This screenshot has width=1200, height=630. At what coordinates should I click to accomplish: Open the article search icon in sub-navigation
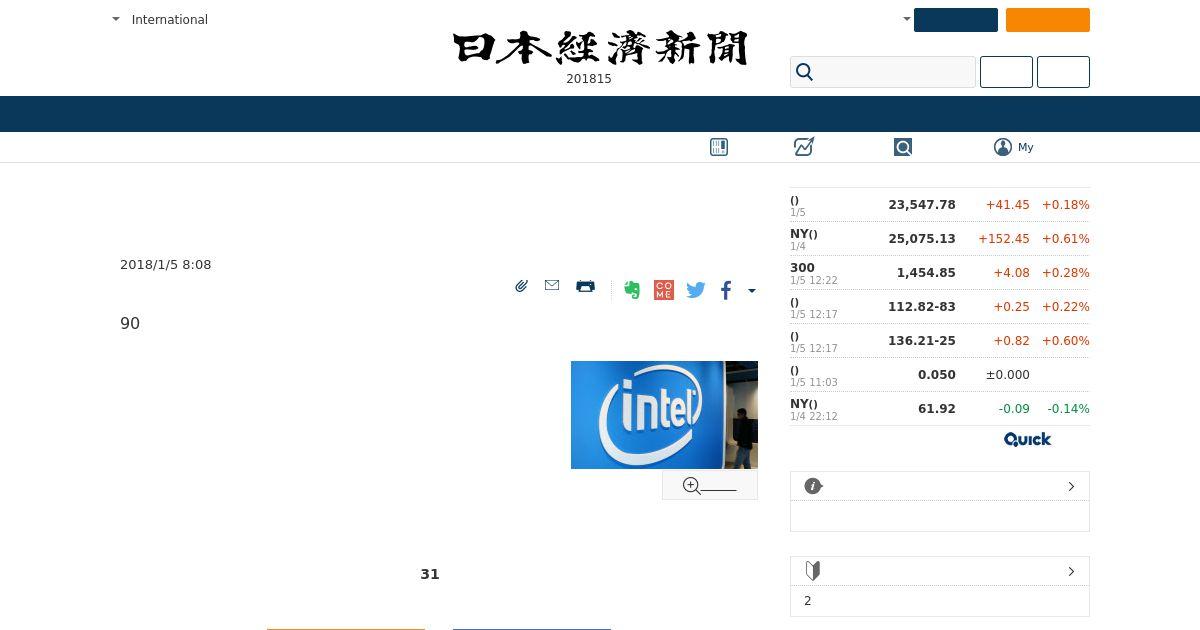(x=903, y=147)
